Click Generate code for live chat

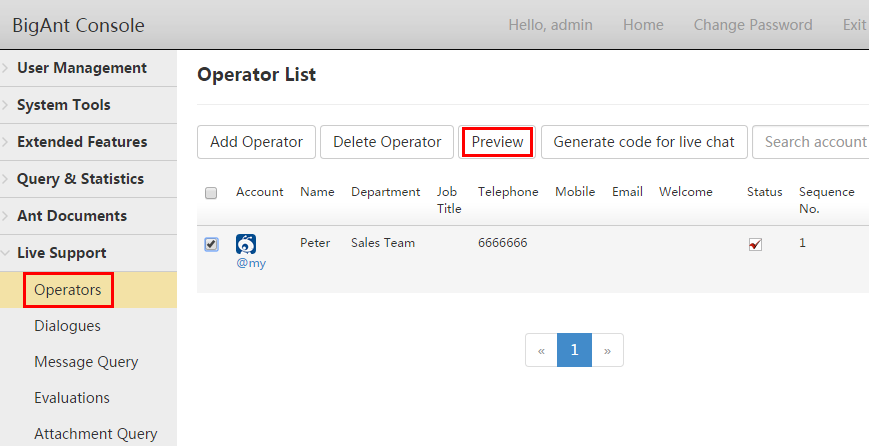coord(644,142)
